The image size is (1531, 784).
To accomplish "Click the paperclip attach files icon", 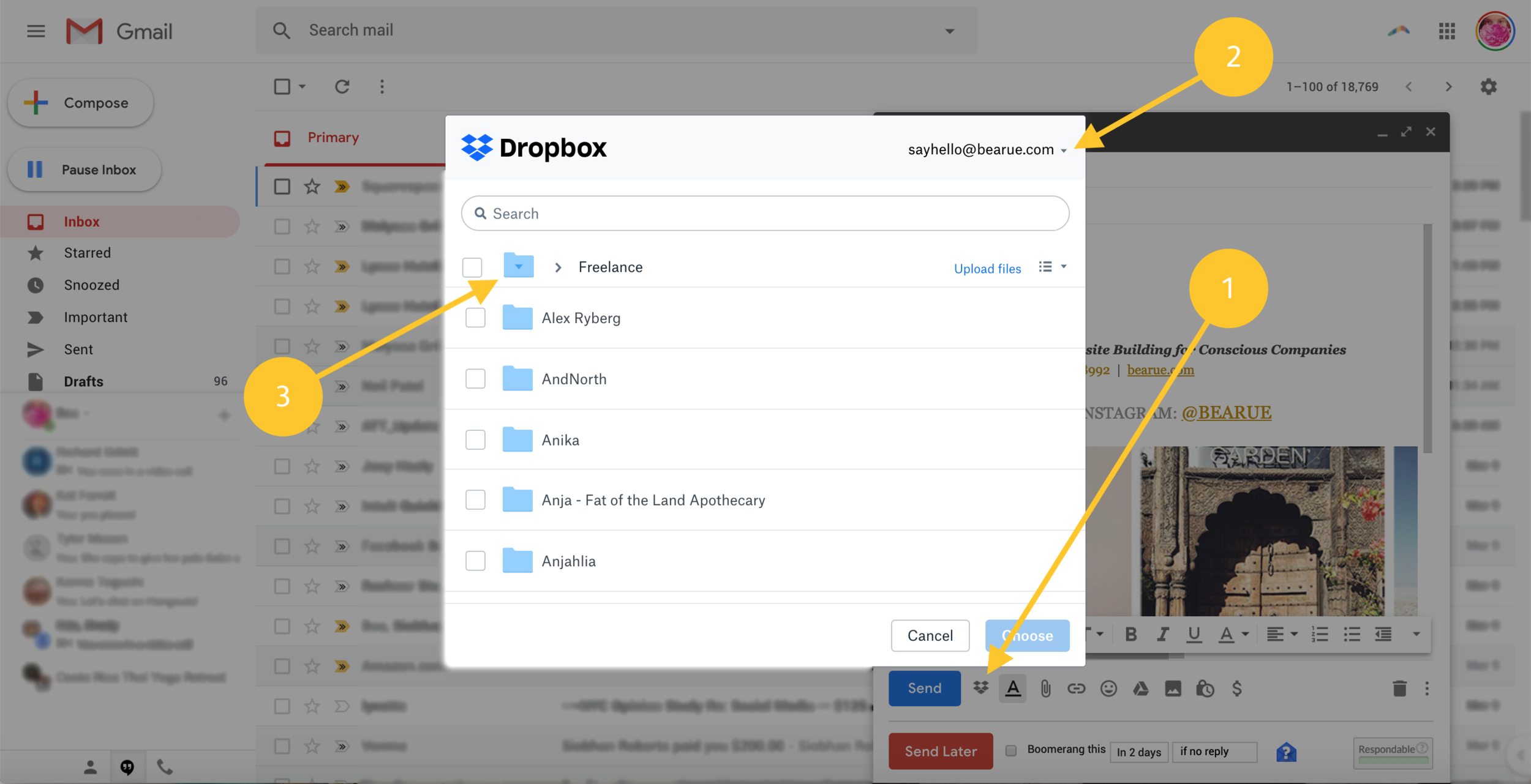I will (1045, 689).
